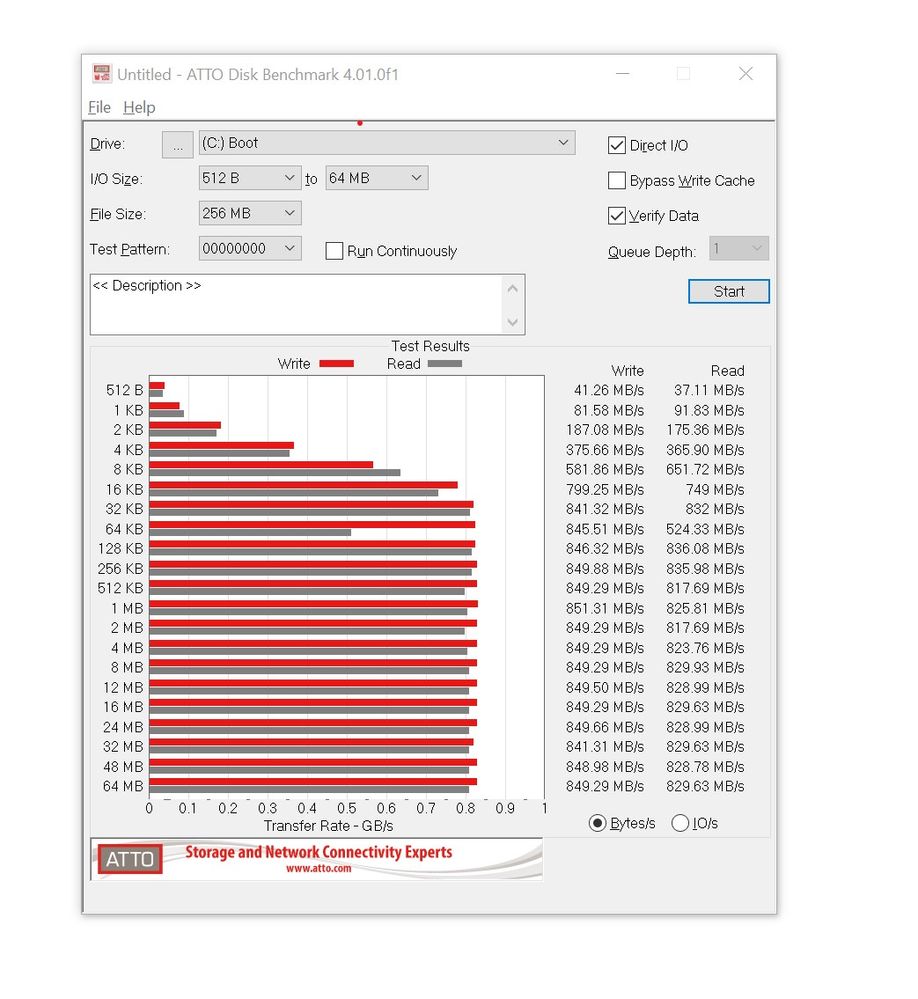Open the 64 MB maximum I/O size dropdown
918x999 pixels.
377,178
